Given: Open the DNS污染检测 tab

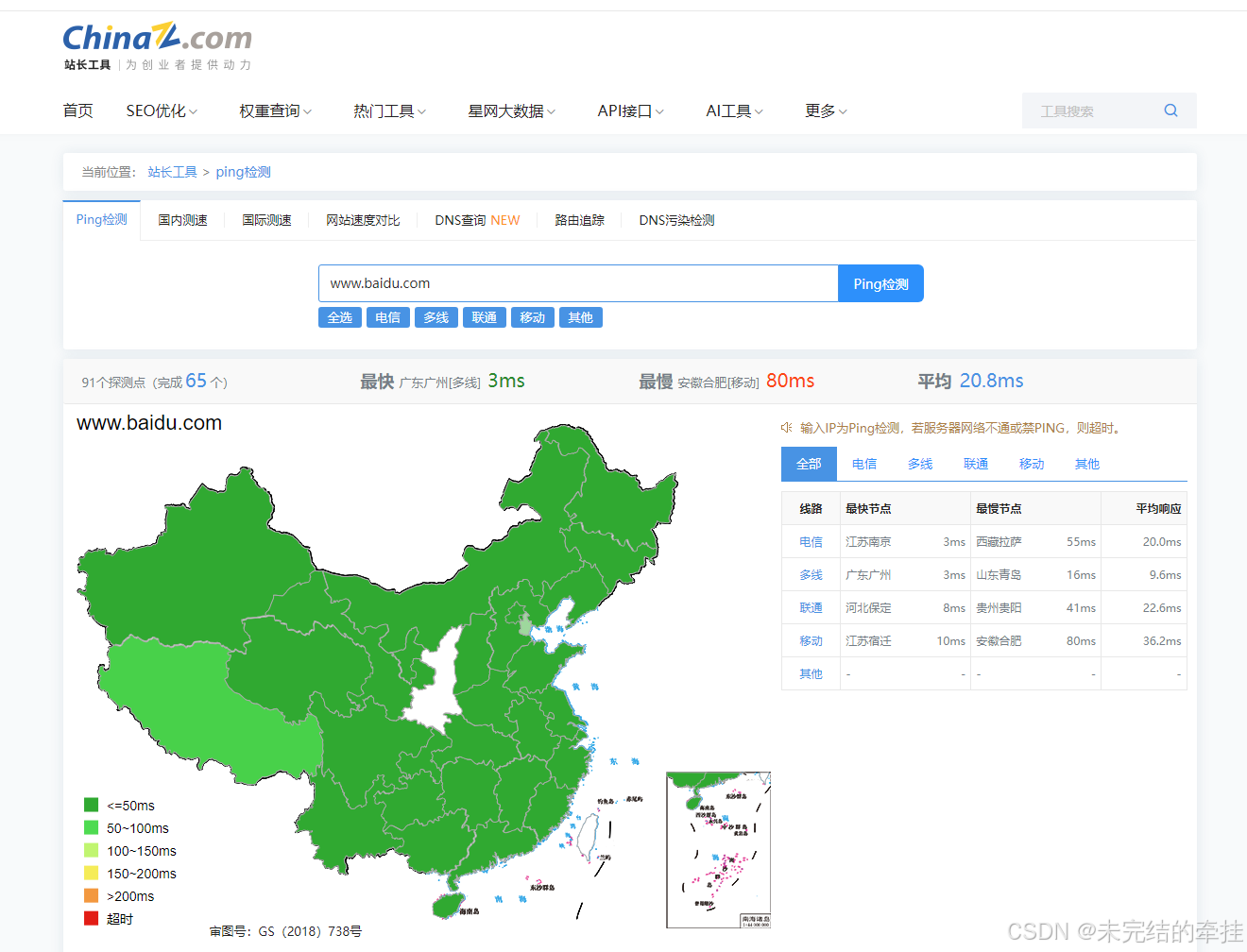Looking at the screenshot, I should point(676,220).
